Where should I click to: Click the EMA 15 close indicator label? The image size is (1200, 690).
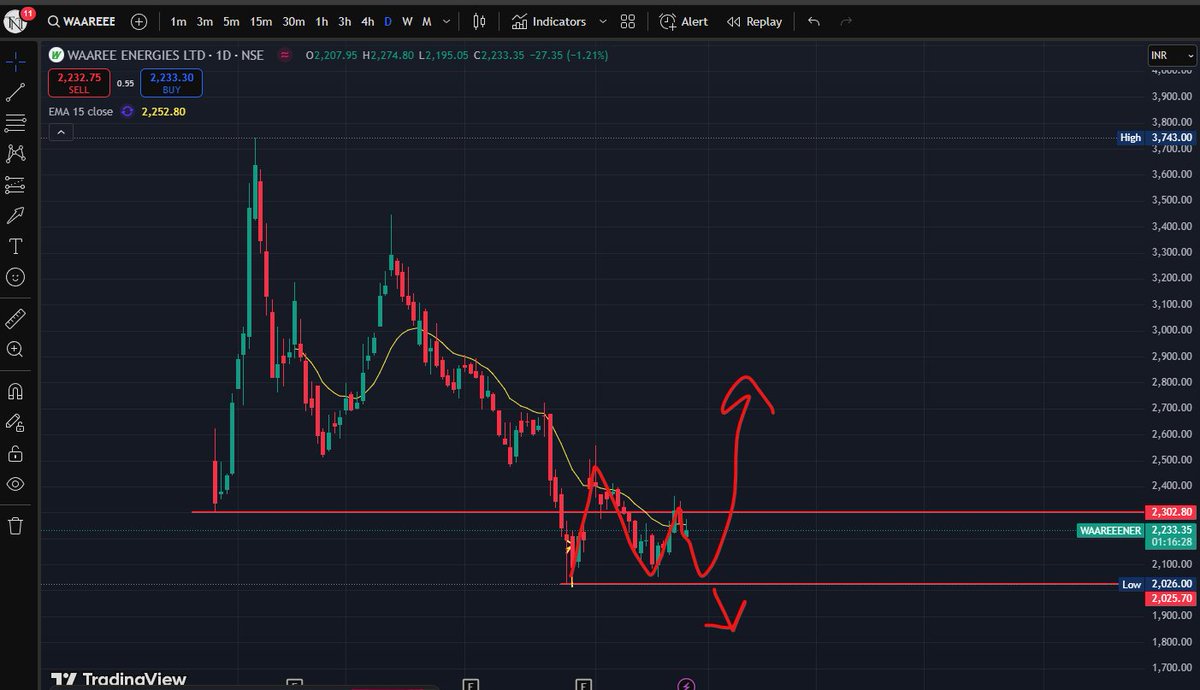81,112
